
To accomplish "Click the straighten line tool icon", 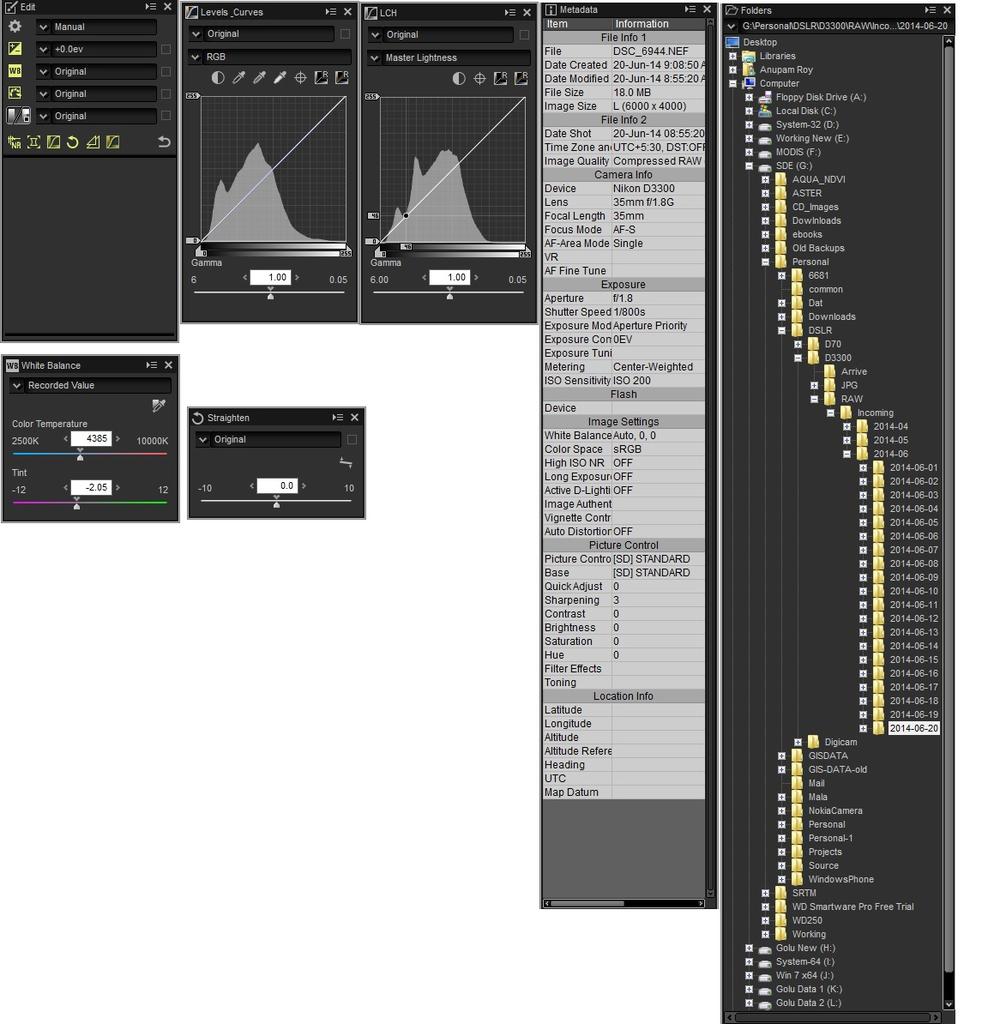I will (345, 462).
